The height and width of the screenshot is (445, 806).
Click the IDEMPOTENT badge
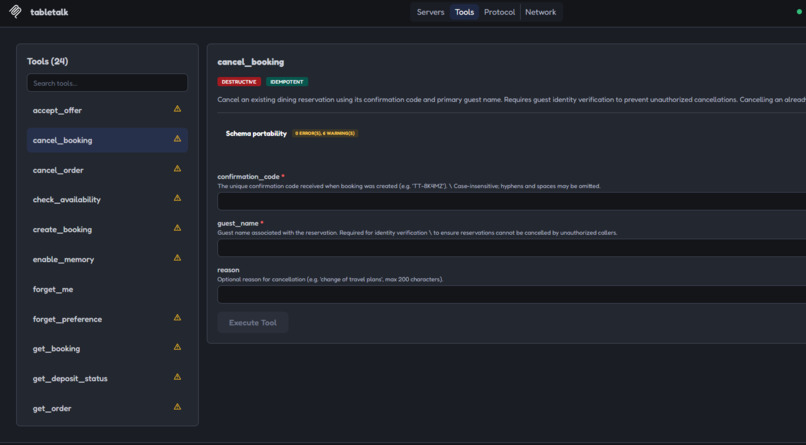click(287, 82)
